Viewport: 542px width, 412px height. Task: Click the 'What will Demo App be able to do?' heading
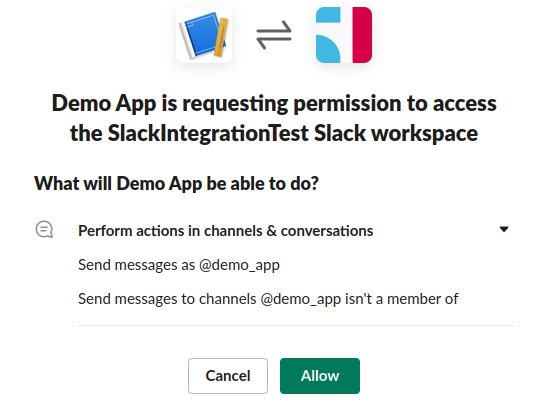(x=176, y=183)
